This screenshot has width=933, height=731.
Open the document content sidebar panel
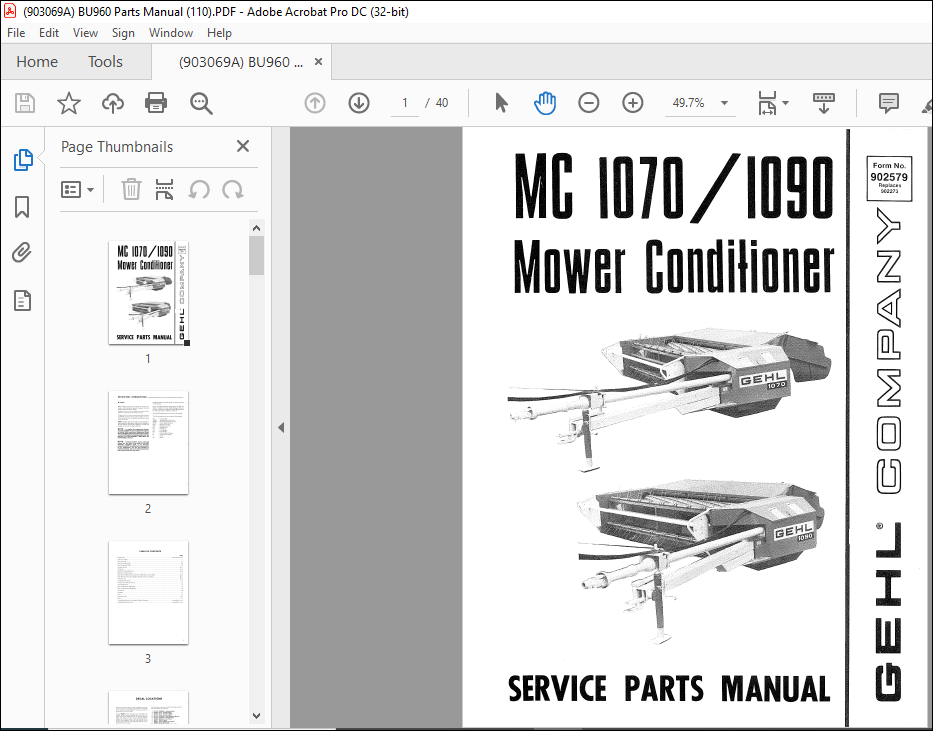click(22, 301)
